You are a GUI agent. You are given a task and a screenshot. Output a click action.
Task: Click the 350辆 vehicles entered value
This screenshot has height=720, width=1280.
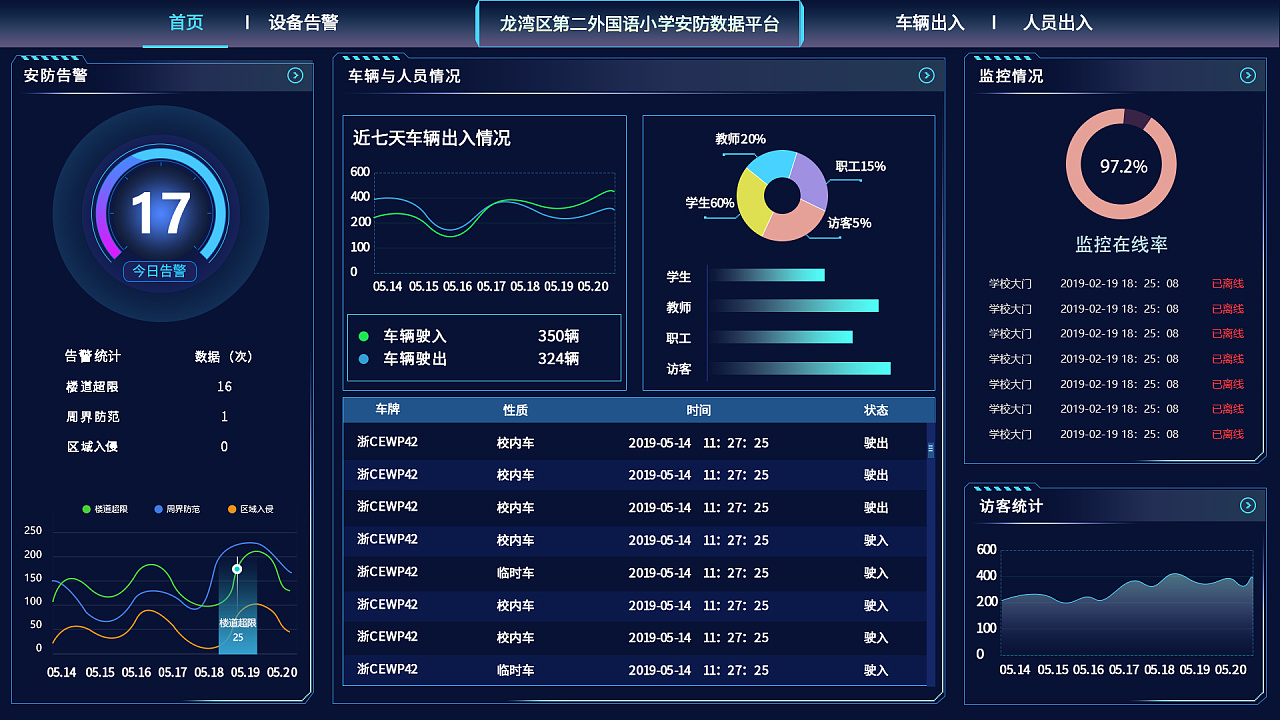coord(559,336)
